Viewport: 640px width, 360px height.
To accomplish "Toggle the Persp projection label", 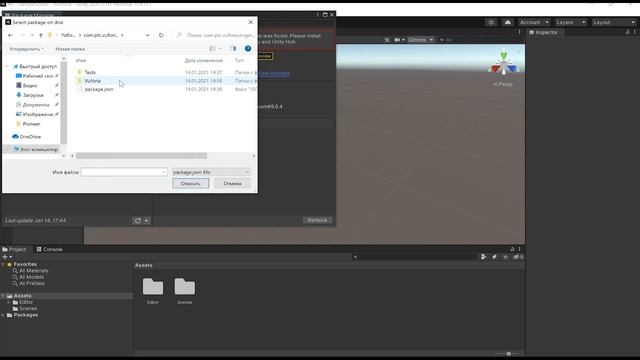I will pyautogui.click(x=503, y=84).
